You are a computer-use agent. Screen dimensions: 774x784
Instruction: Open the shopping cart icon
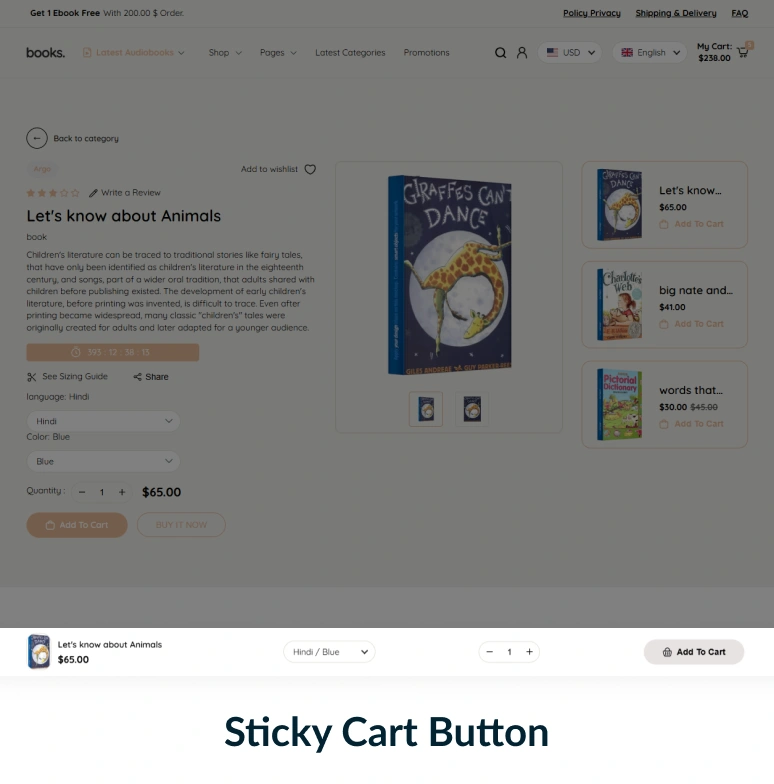point(742,52)
